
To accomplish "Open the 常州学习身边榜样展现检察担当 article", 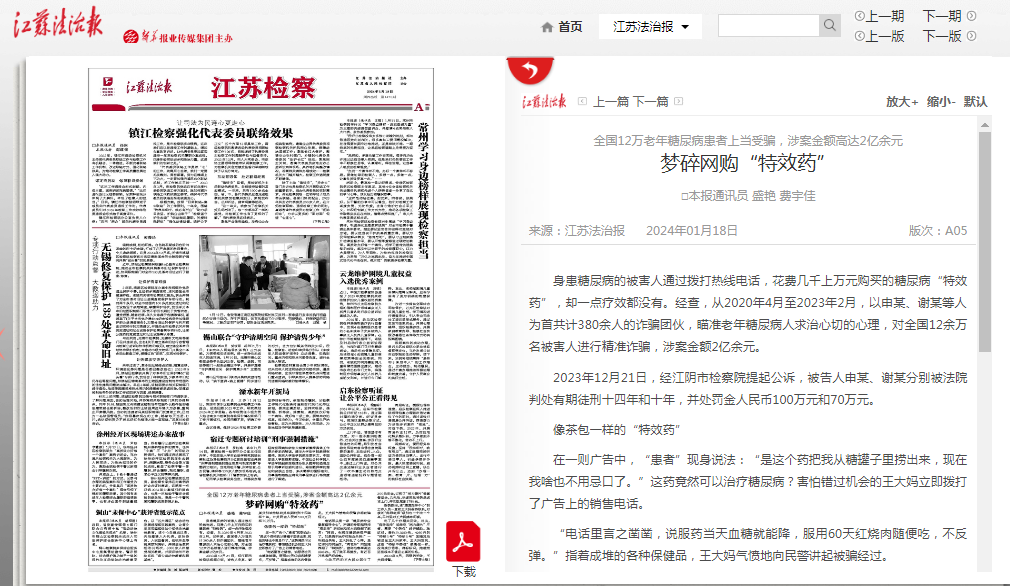I will pyautogui.click(x=423, y=190).
